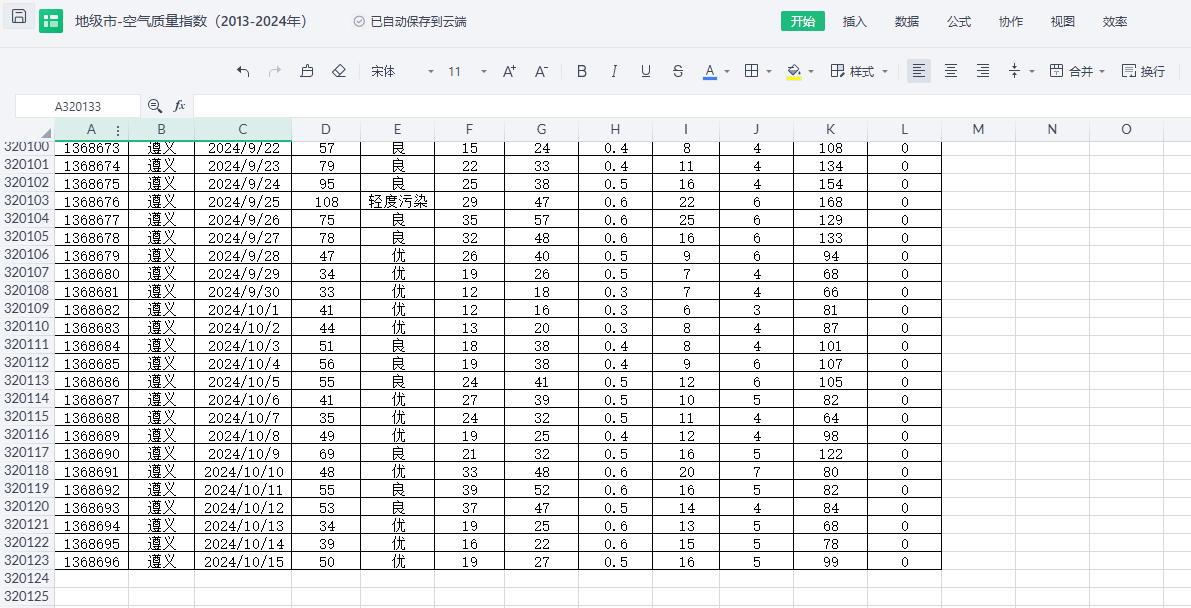1191x608 pixels.
Task: Click cell with ID 1368673
Action: 91,148
